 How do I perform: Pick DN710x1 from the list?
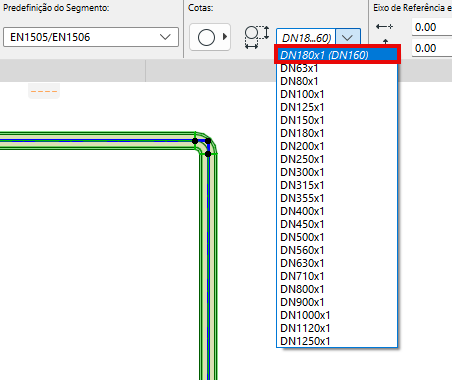click(x=337, y=276)
